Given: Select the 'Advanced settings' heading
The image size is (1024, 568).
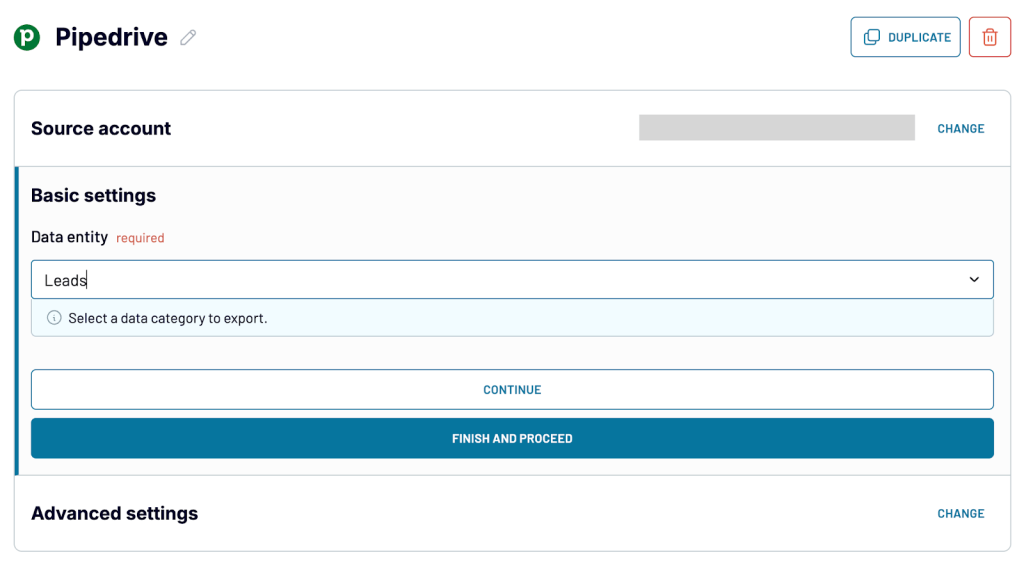Looking at the screenshot, I should 114,513.
